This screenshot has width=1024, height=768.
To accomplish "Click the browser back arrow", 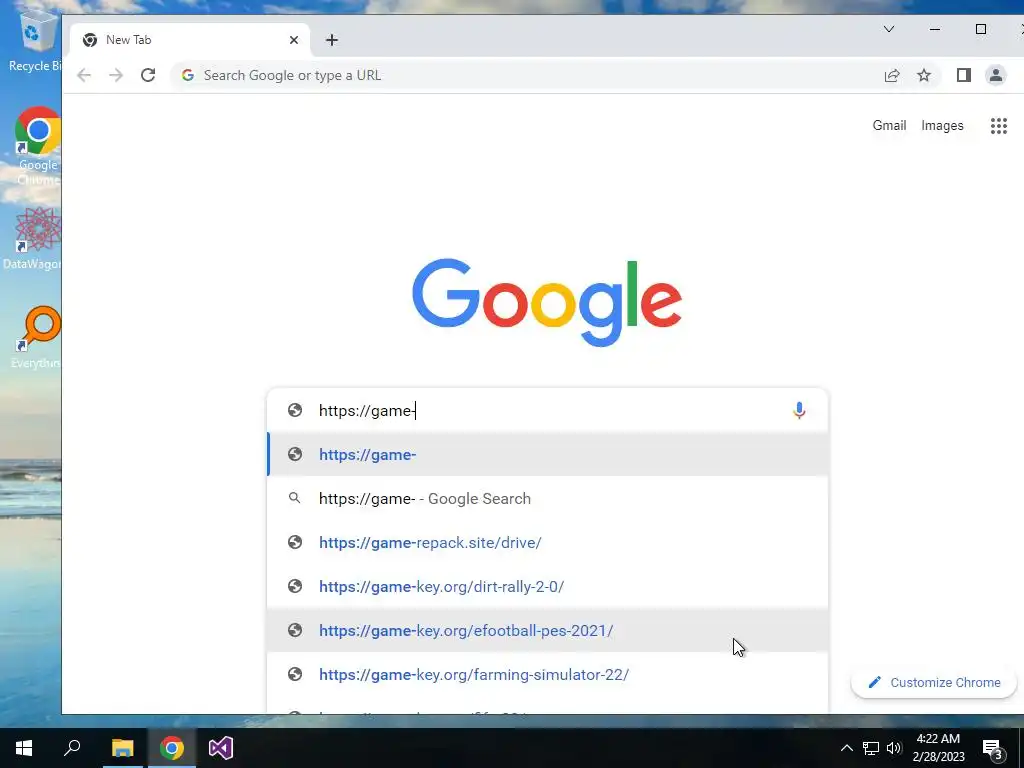I will (x=84, y=75).
